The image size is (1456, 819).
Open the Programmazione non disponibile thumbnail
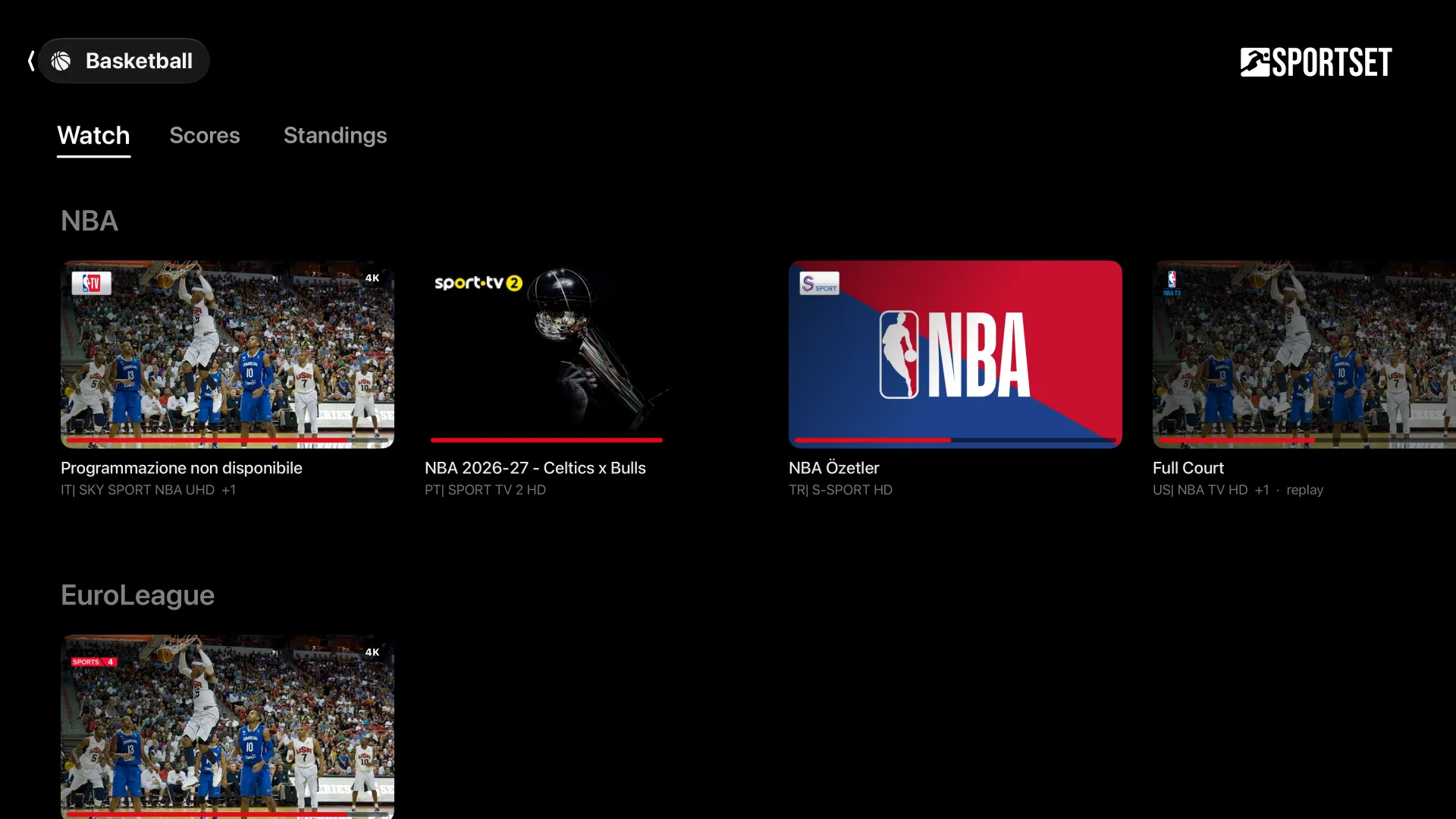click(x=227, y=354)
